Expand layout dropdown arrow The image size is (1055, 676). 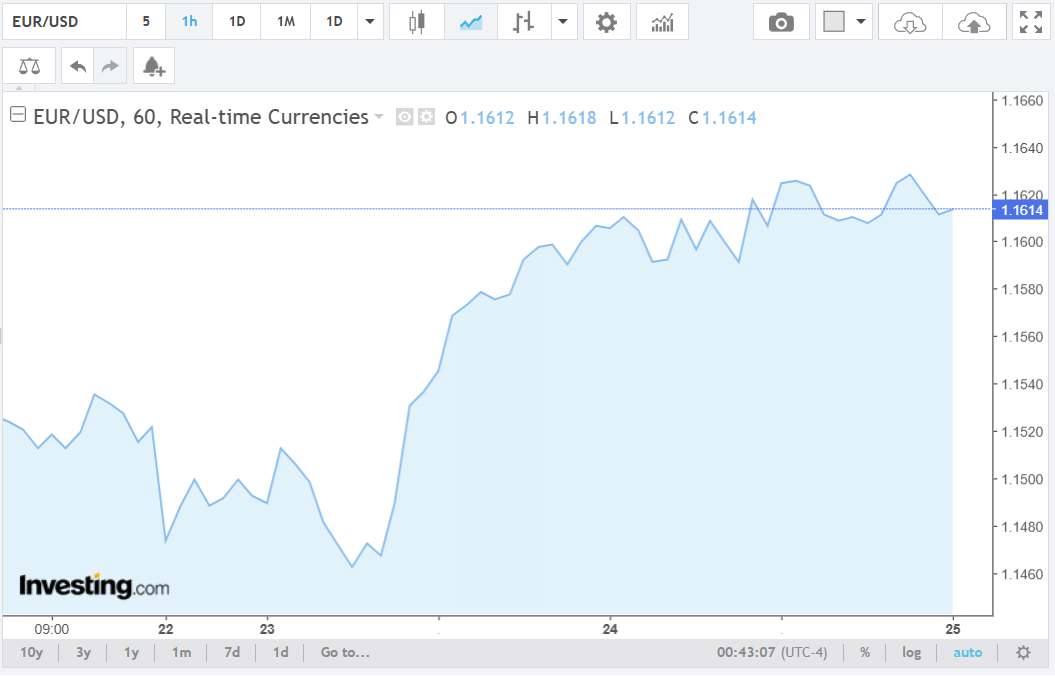point(861,22)
